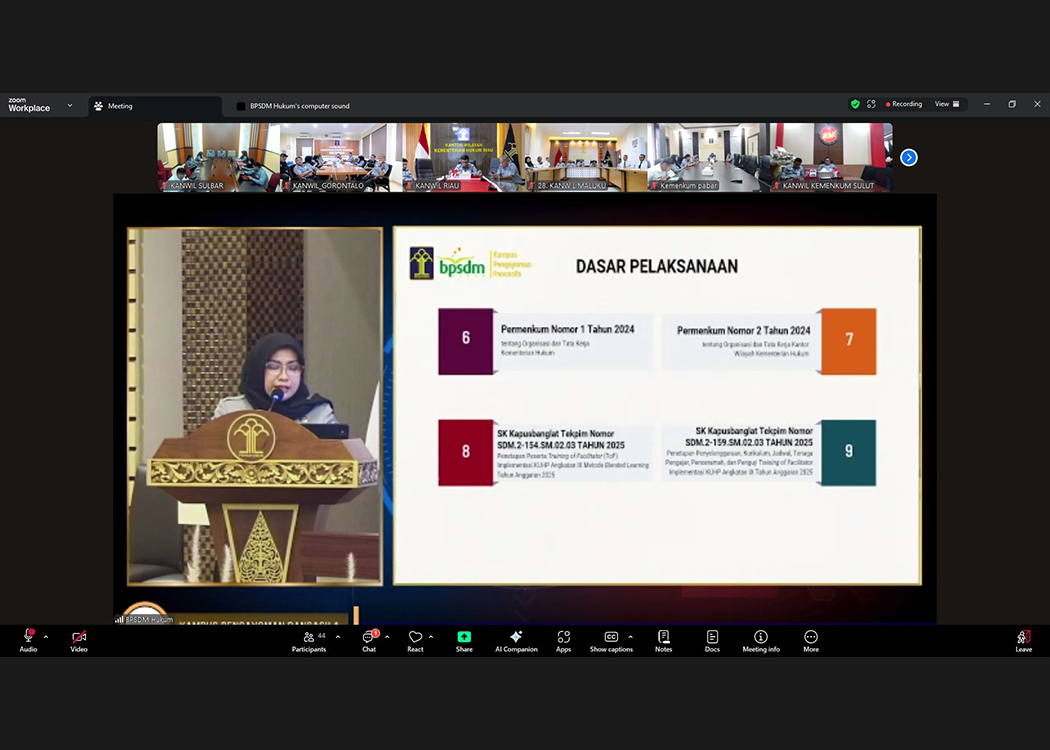Expand audio options arrow next to Audio
Image resolution: width=1050 pixels, height=750 pixels.
pyautogui.click(x=46, y=637)
